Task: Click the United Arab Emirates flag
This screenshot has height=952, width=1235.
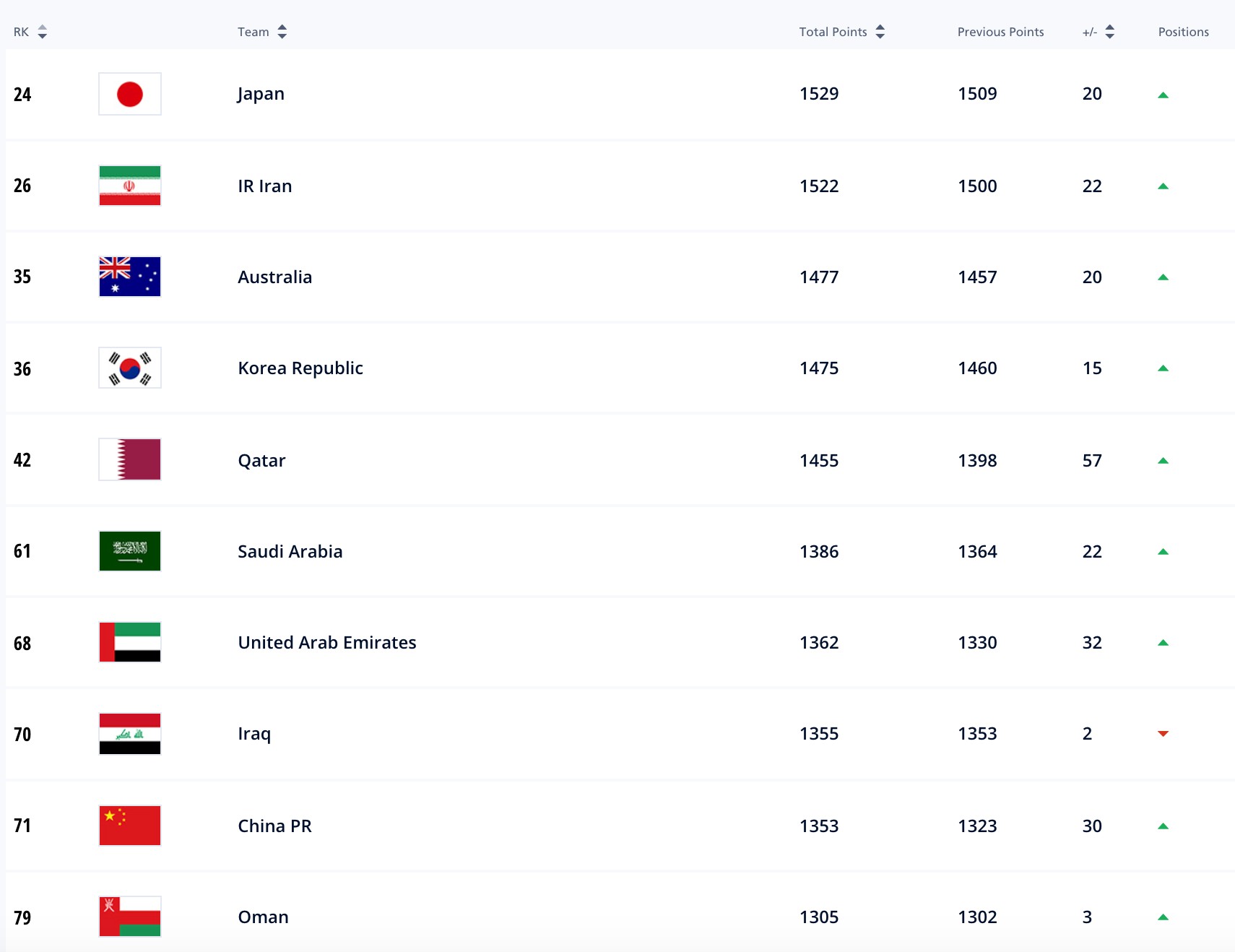Action: (130, 642)
